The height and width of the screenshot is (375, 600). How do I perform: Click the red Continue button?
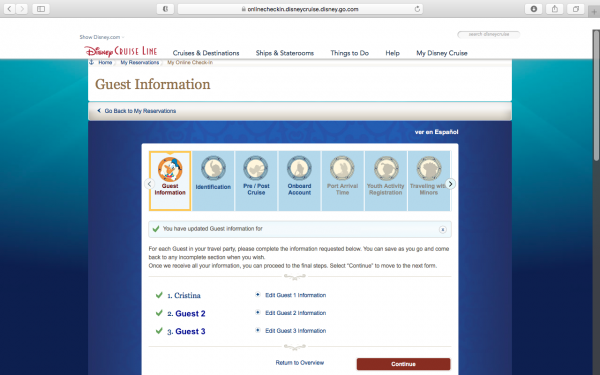[x=403, y=364]
